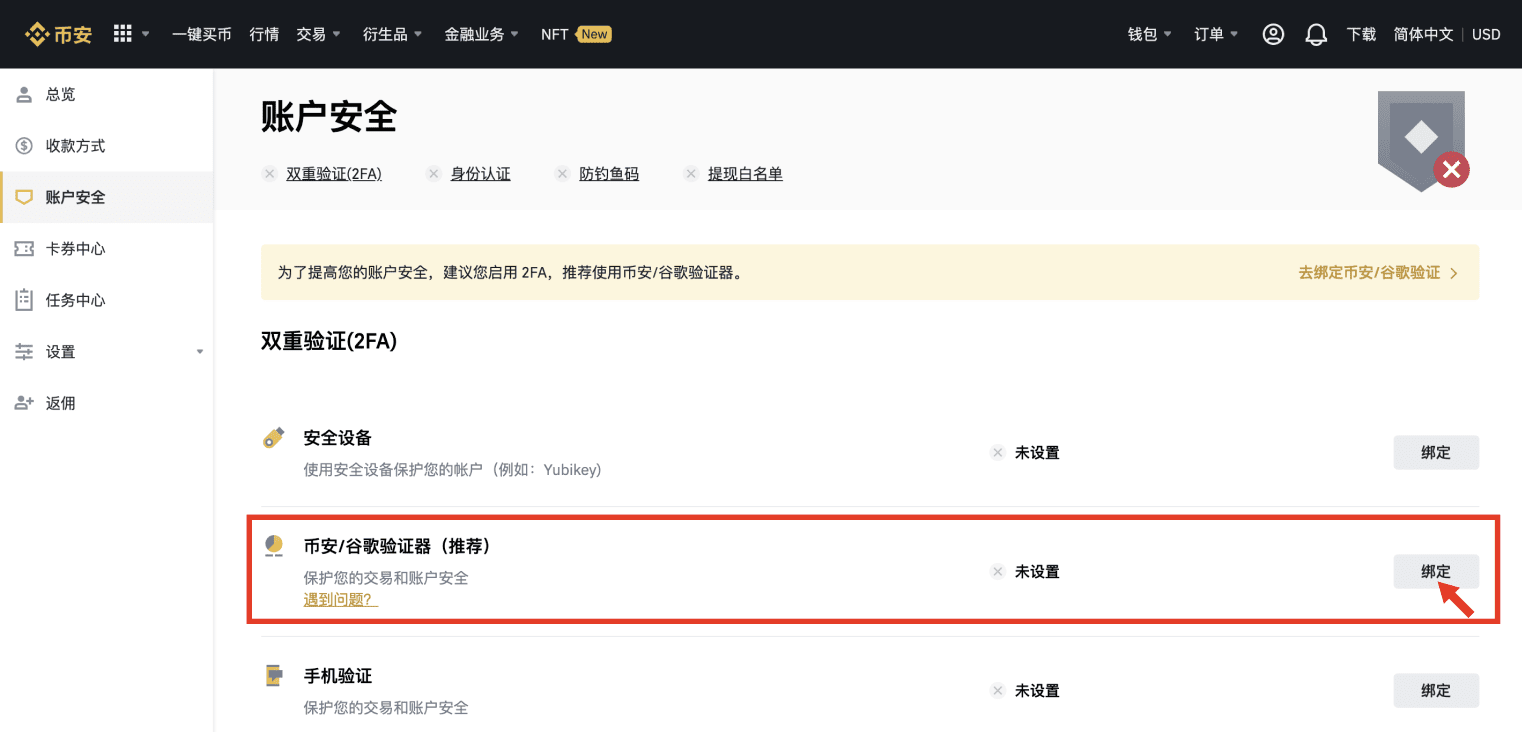Follow the 去绑定币安/谷歌验证 link
Screen dimensions: 1522x732
coord(1378,272)
